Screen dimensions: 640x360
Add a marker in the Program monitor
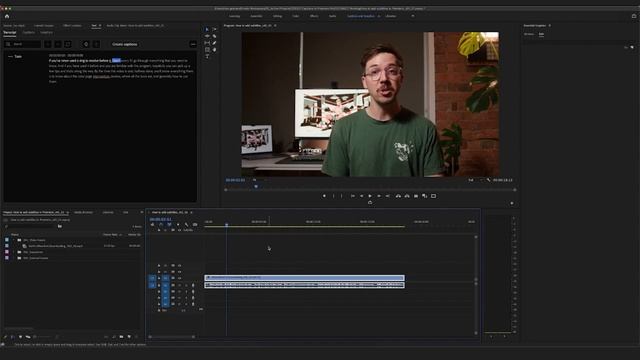(324, 196)
